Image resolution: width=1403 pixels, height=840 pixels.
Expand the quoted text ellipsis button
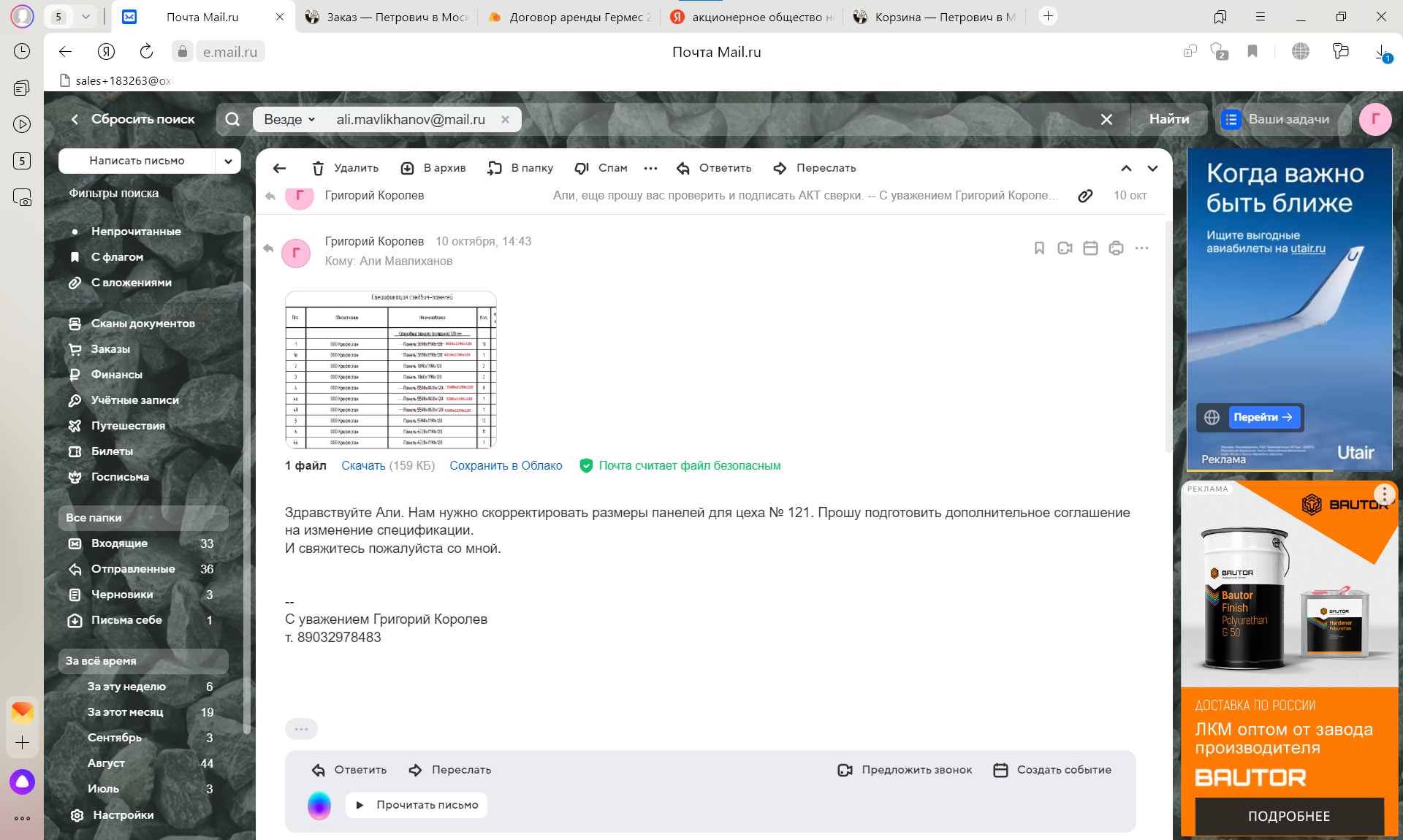(301, 729)
